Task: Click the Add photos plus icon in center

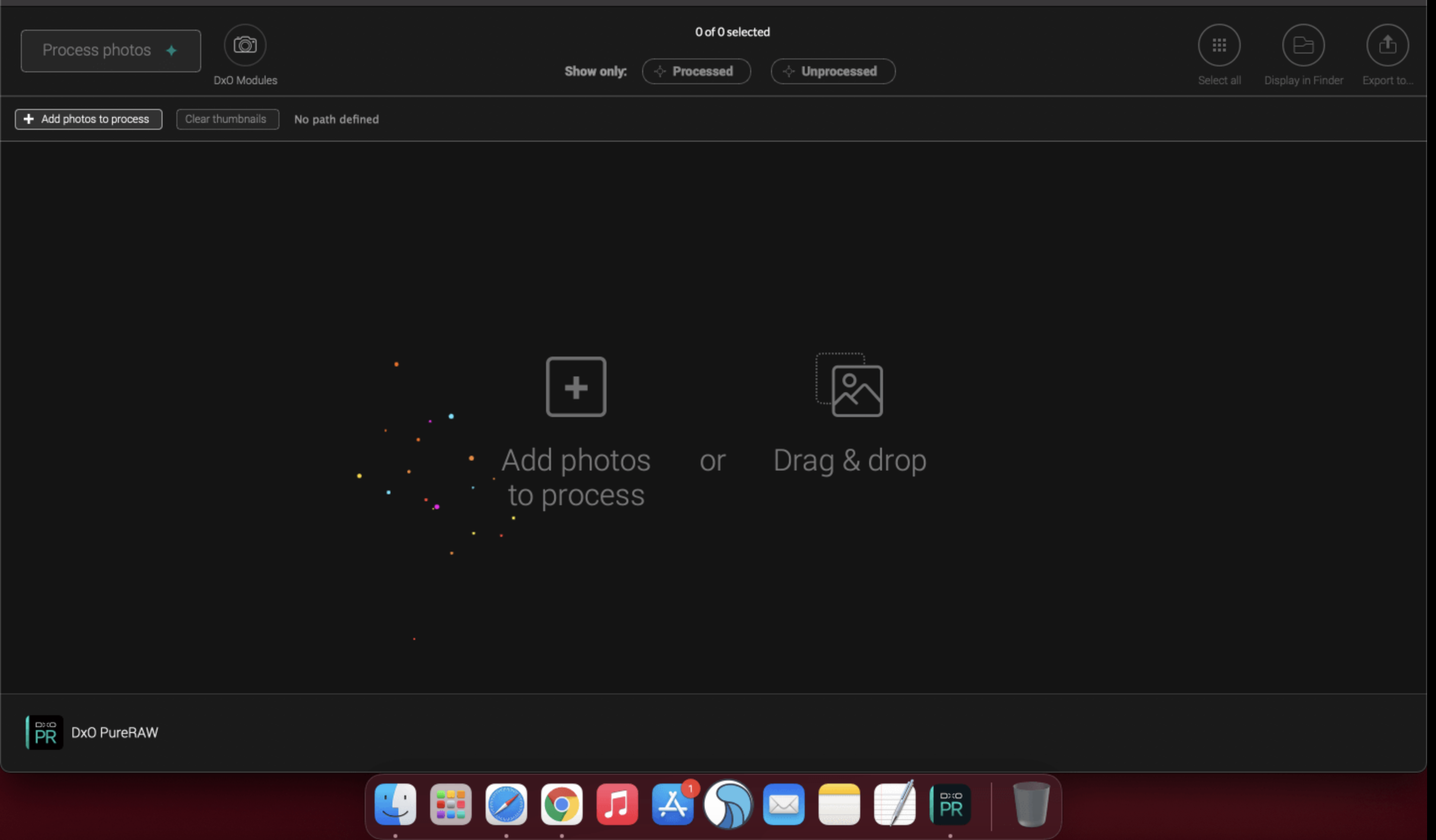Action: pyautogui.click(x=576, y=387)
